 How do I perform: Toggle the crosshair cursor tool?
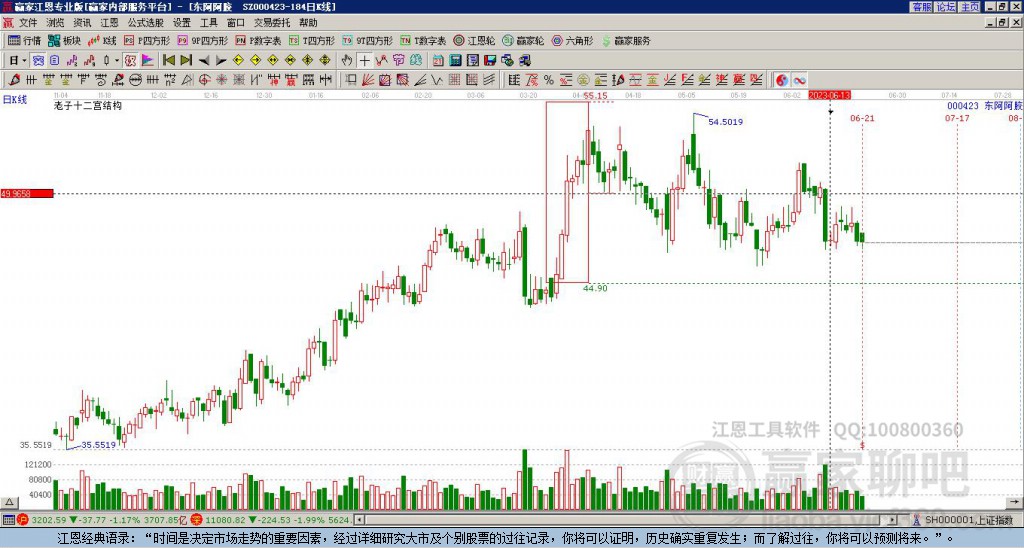(364, 60)
